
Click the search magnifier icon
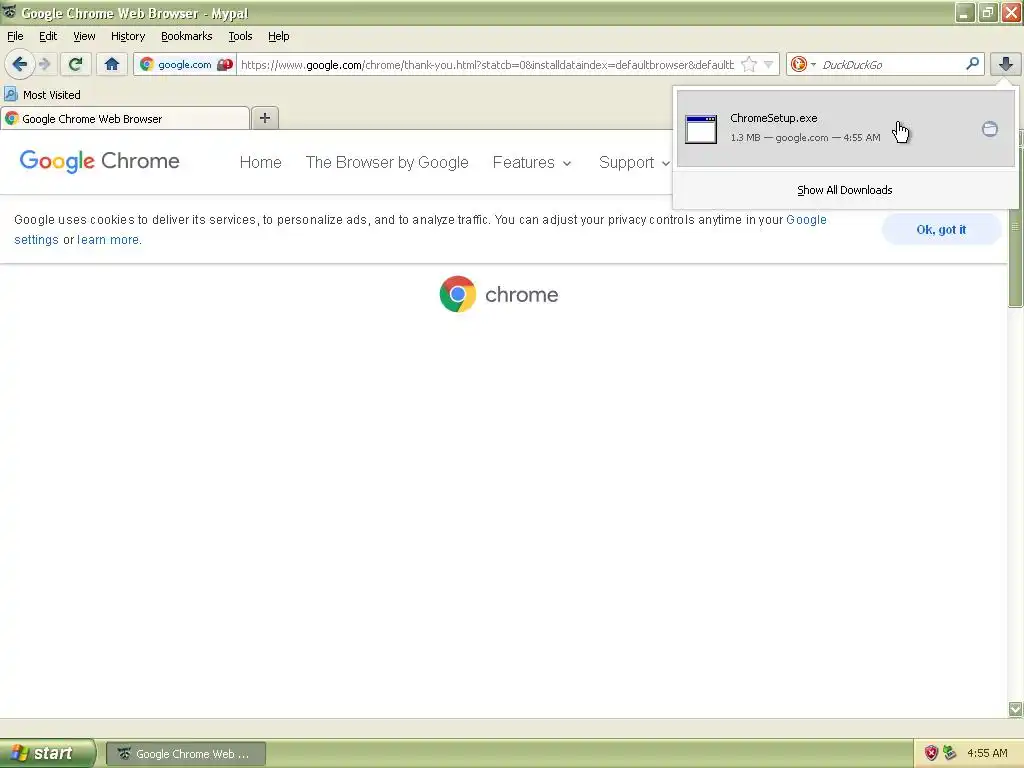tap(972, 64)
